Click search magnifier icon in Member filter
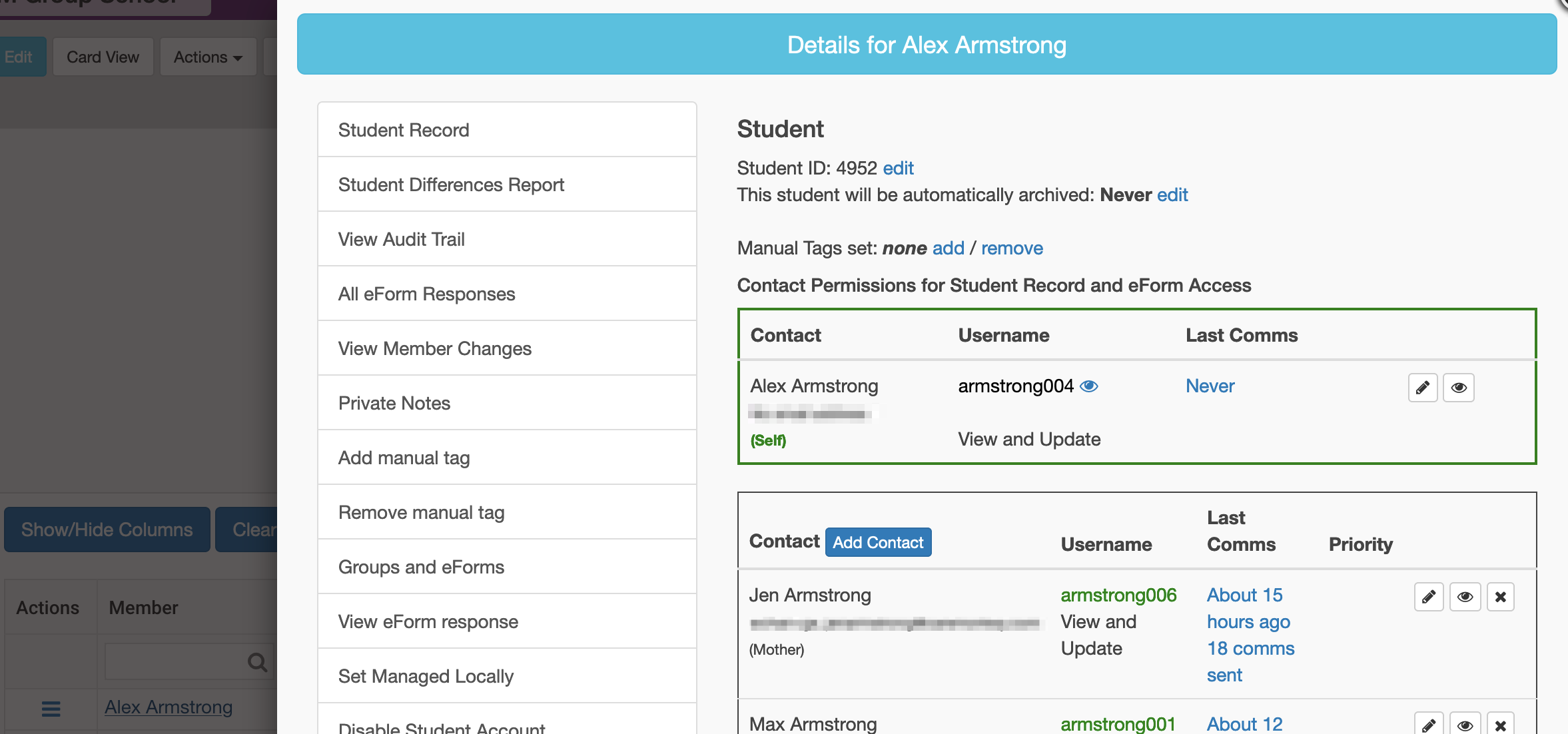Image resolution: width=1568 pixels, height=734 pixels. coord(257,662)
